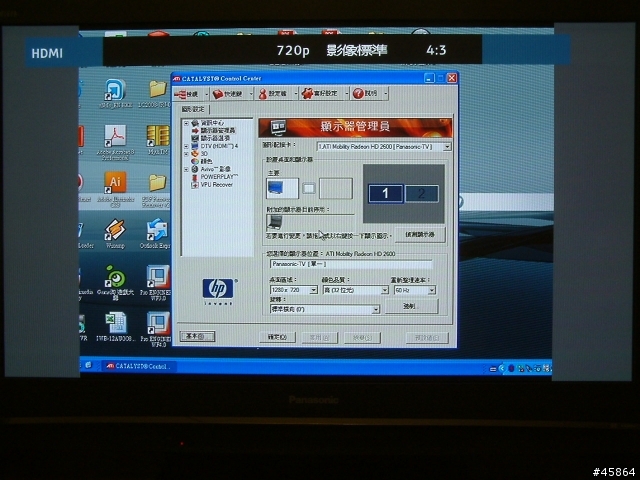The image size is (640, 480).
Task: Open the MyLIM desktop shortcut
Action: point(158,140)
